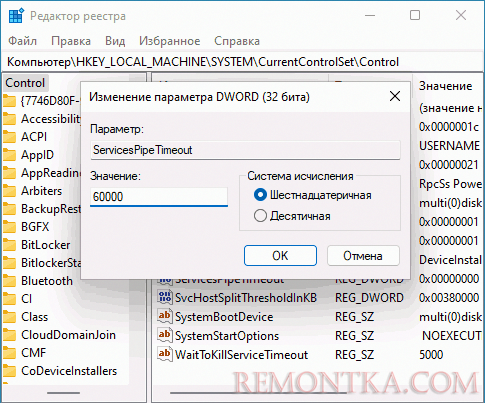Select the CoDeviceInstallers key label
This screenshot has width=485, height=403.
pyautogui.click(x=69, y=371)
